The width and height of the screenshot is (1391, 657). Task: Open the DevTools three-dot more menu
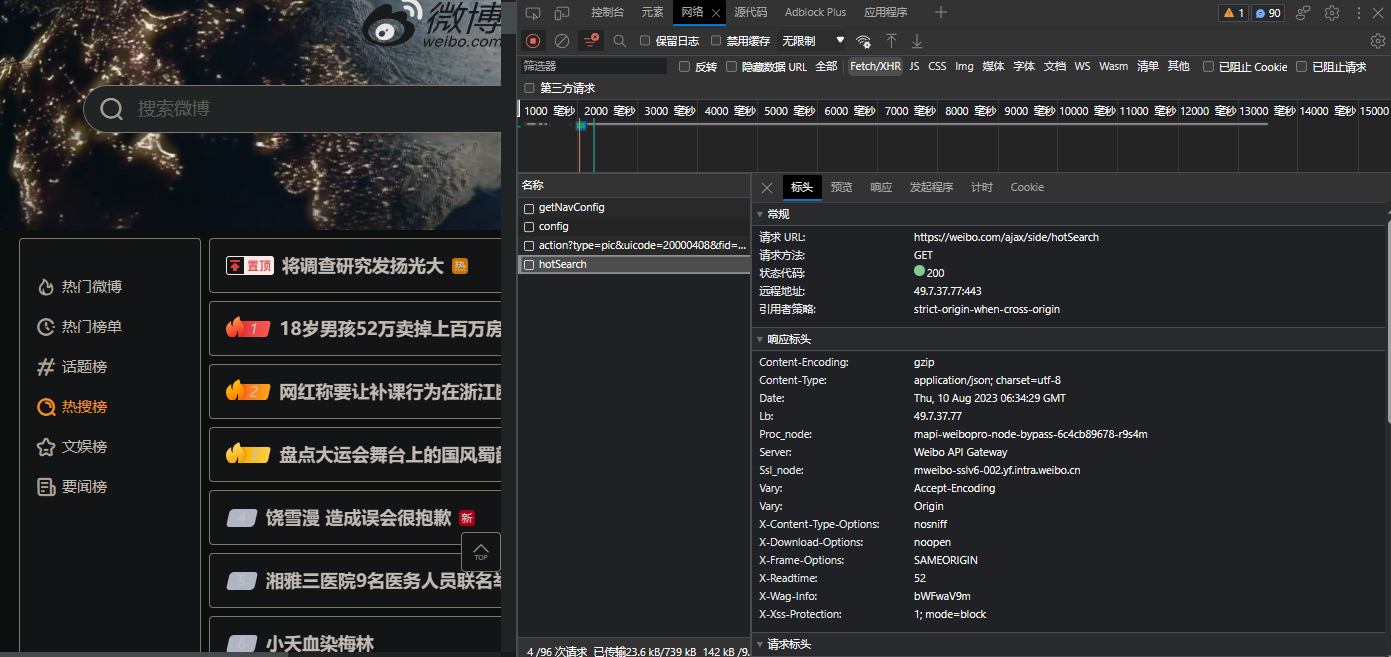(x=1359, y=13)
